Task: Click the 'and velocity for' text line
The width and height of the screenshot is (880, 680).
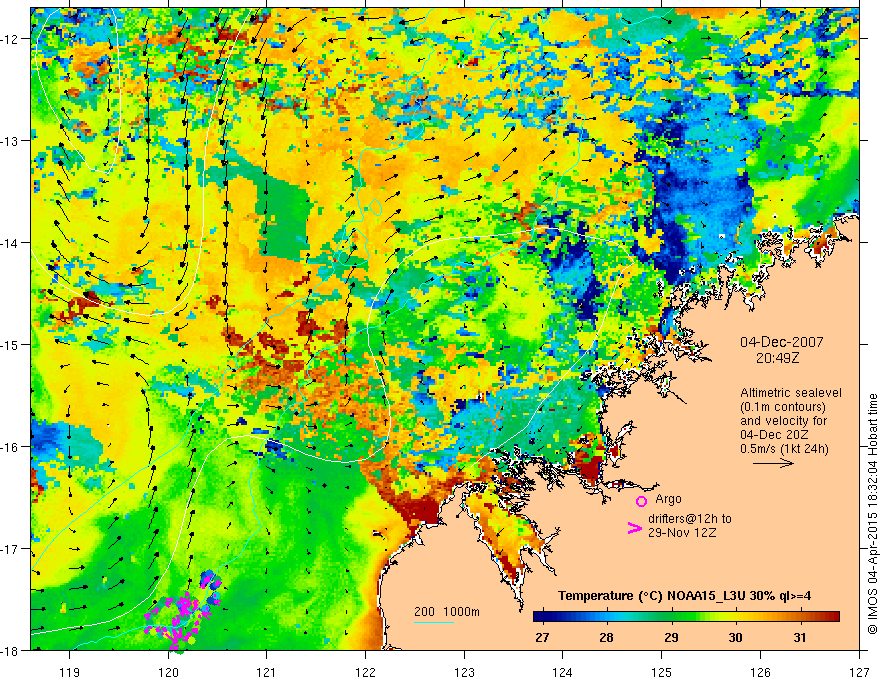Action: click(783, 421)
